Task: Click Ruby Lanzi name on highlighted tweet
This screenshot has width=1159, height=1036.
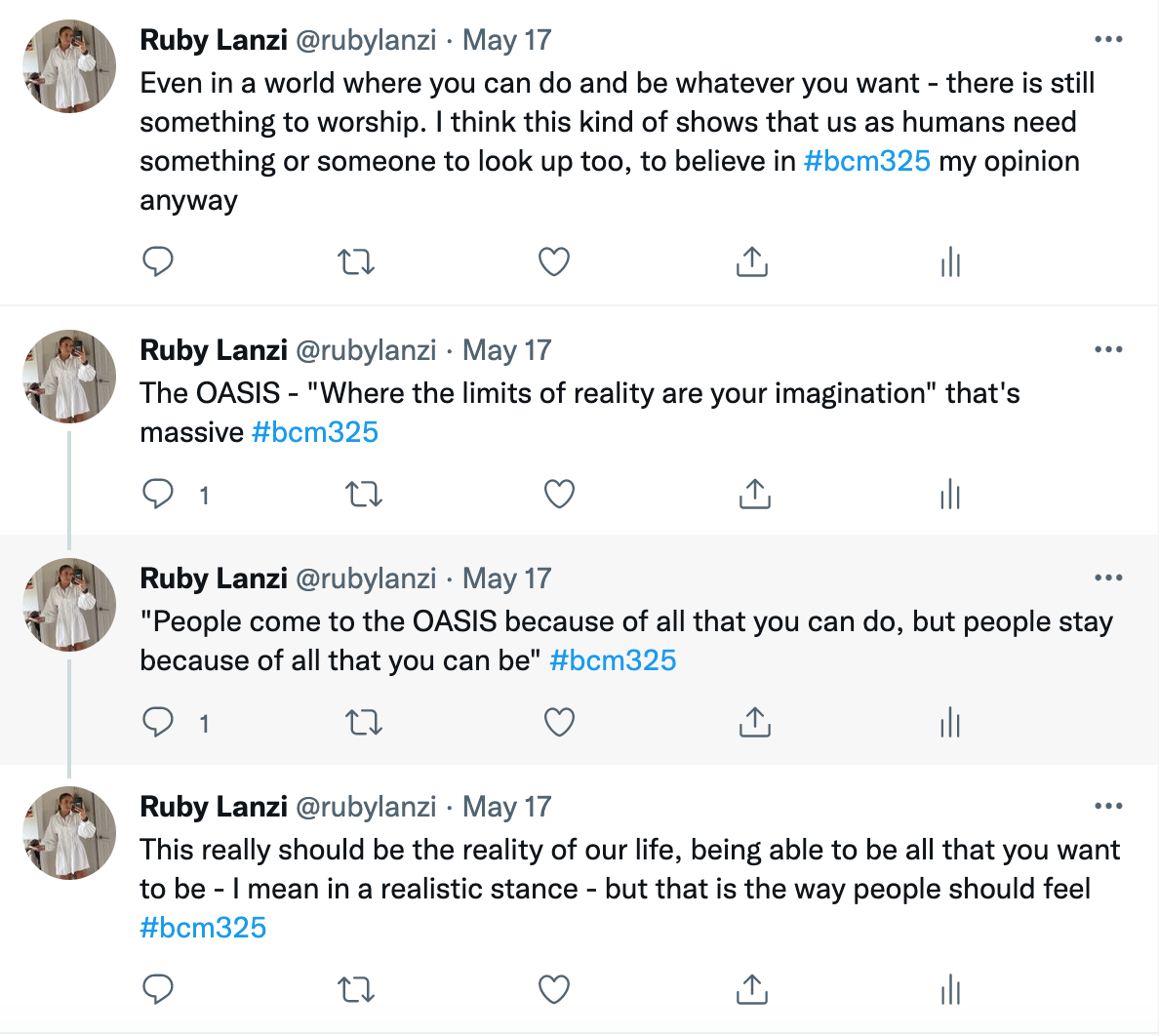Action: click(x=214, y=578)
